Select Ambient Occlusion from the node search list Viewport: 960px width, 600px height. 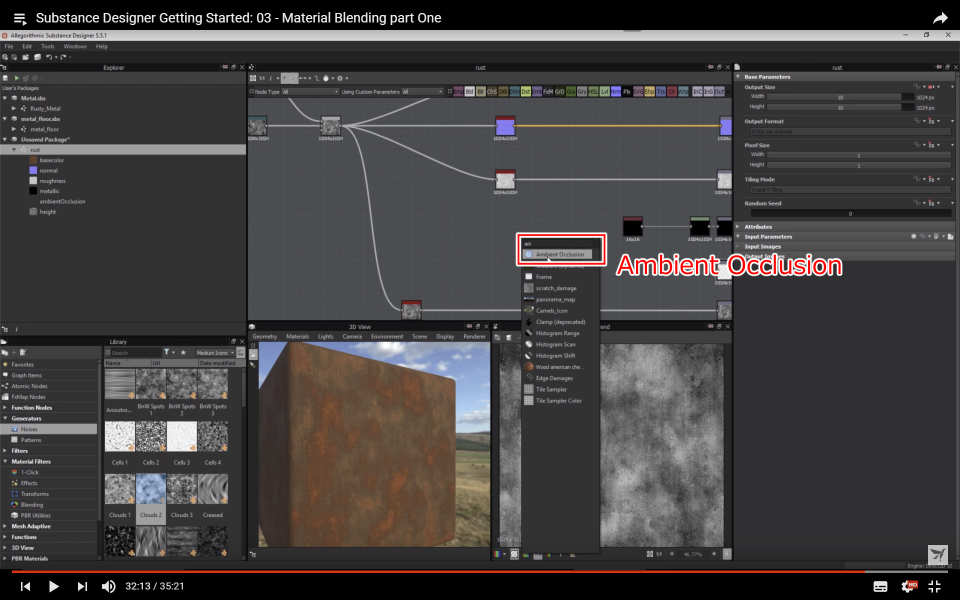[558, 254]
